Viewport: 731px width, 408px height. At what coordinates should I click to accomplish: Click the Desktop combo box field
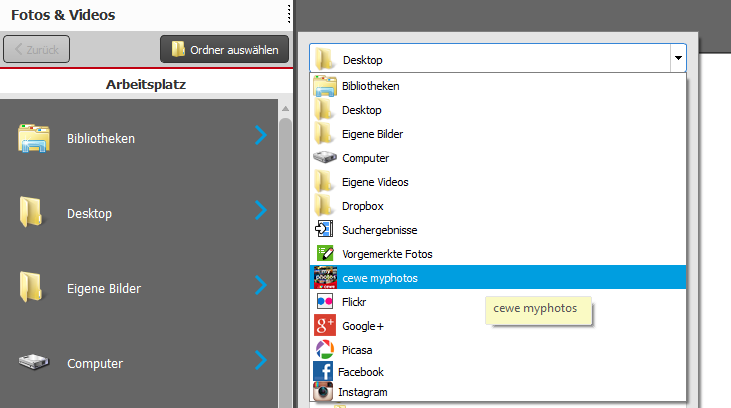click(x=497, y=58)
